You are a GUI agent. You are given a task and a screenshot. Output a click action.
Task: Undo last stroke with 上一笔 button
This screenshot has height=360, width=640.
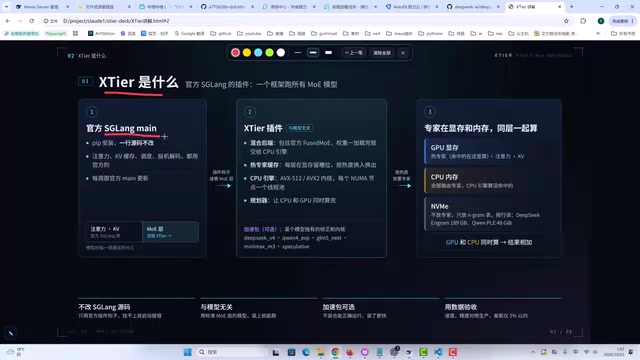(x=353, y=53)
